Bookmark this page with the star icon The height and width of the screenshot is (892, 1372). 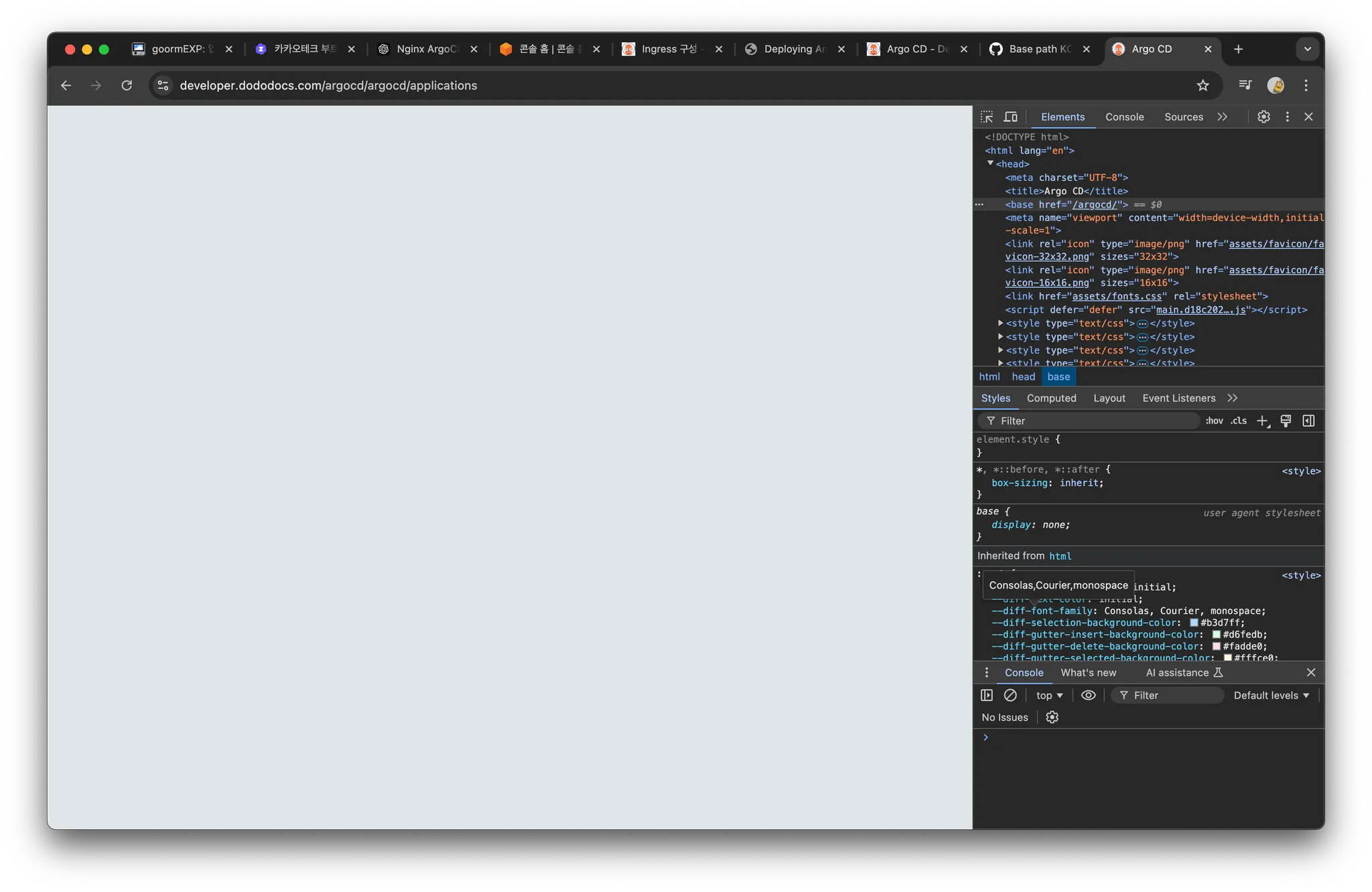click(1203, 85)
